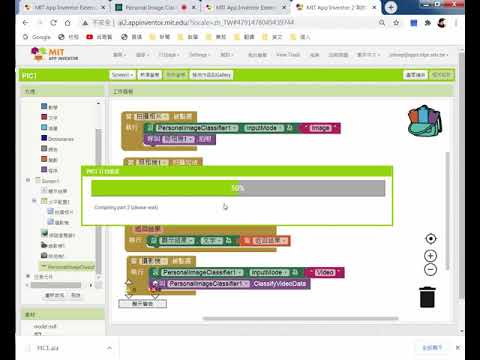Go back with the browser back arrow
This screenshot has width=480, height=360.
click(x=25, y=23)
